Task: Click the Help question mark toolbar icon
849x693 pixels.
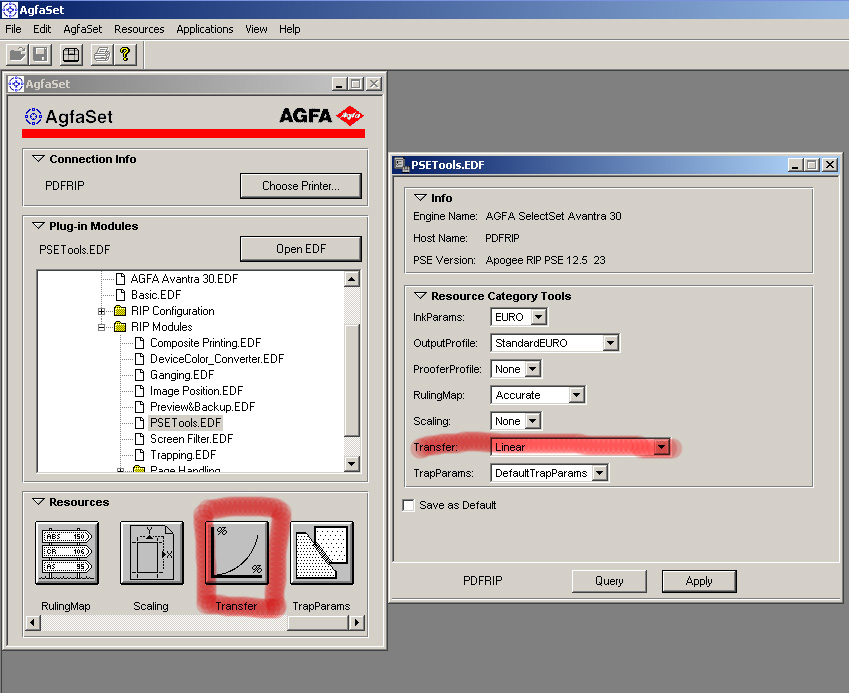Action: 125,55
